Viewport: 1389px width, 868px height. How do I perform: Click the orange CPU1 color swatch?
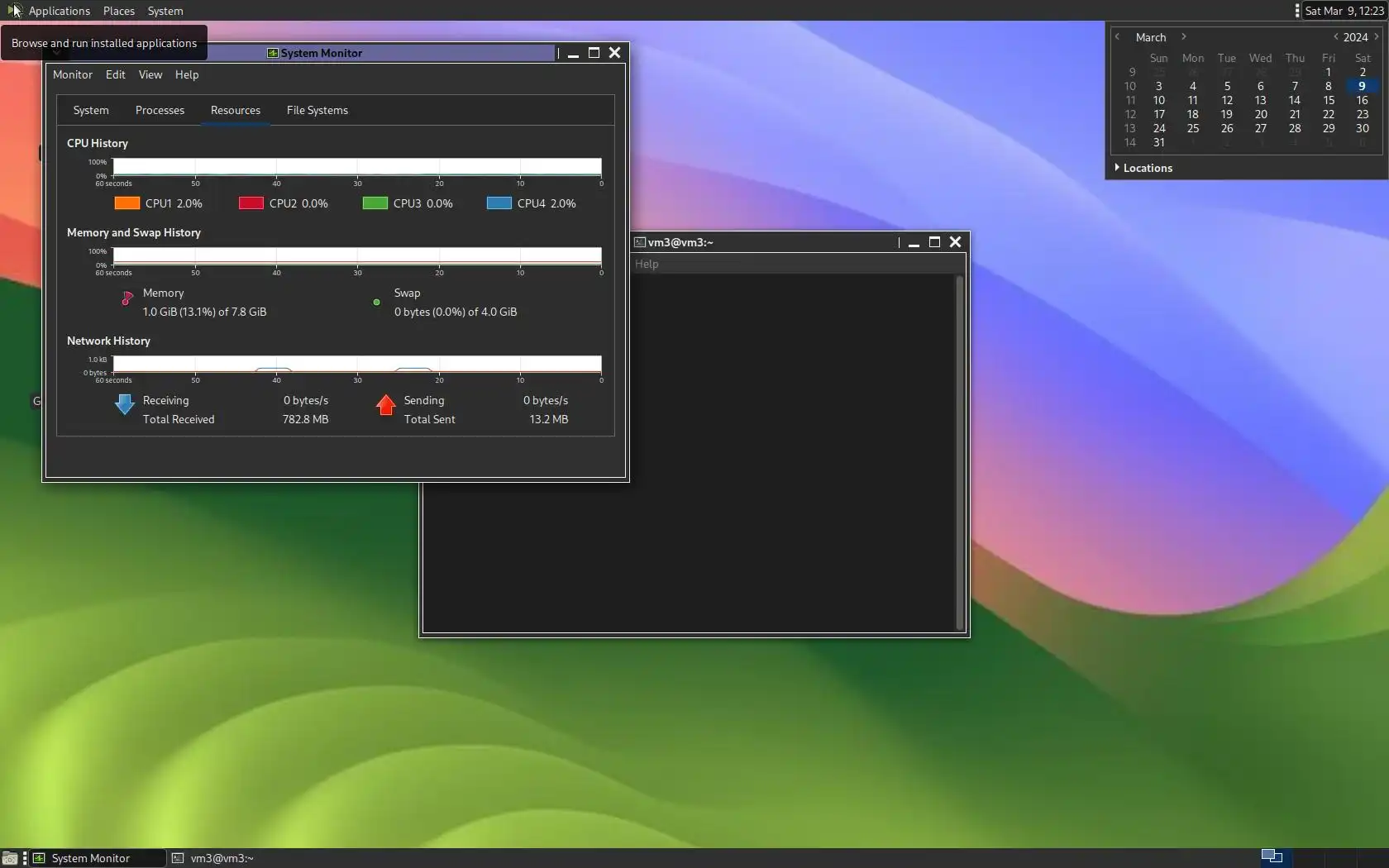127,203
